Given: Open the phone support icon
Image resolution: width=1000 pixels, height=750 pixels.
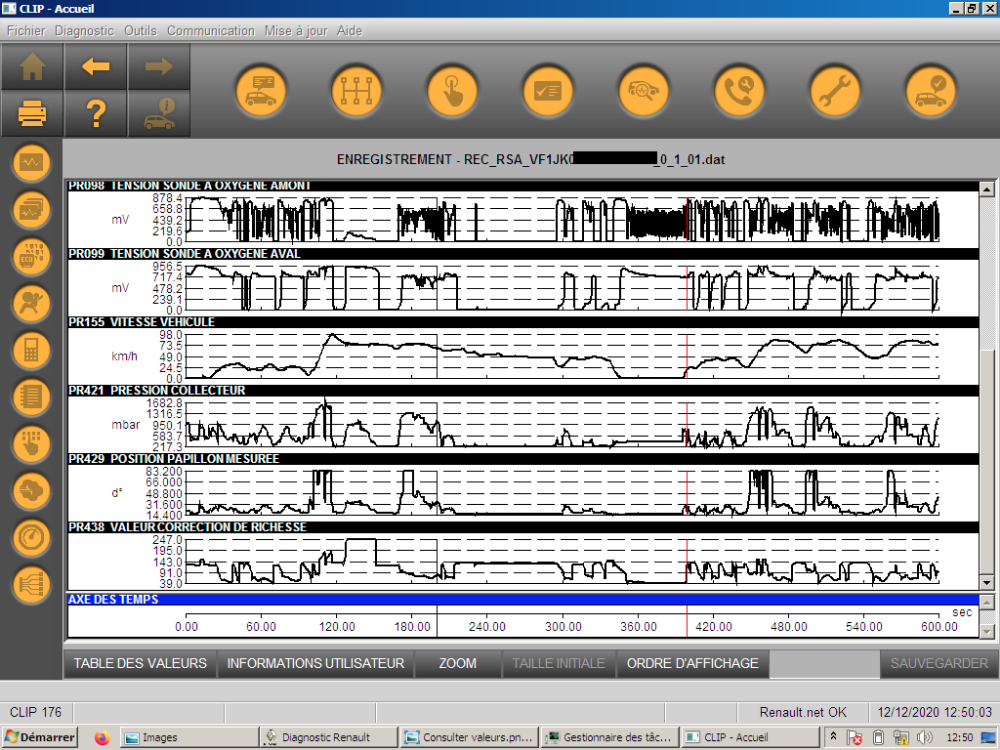Looking at the screenshot, I should pos(739,91).
